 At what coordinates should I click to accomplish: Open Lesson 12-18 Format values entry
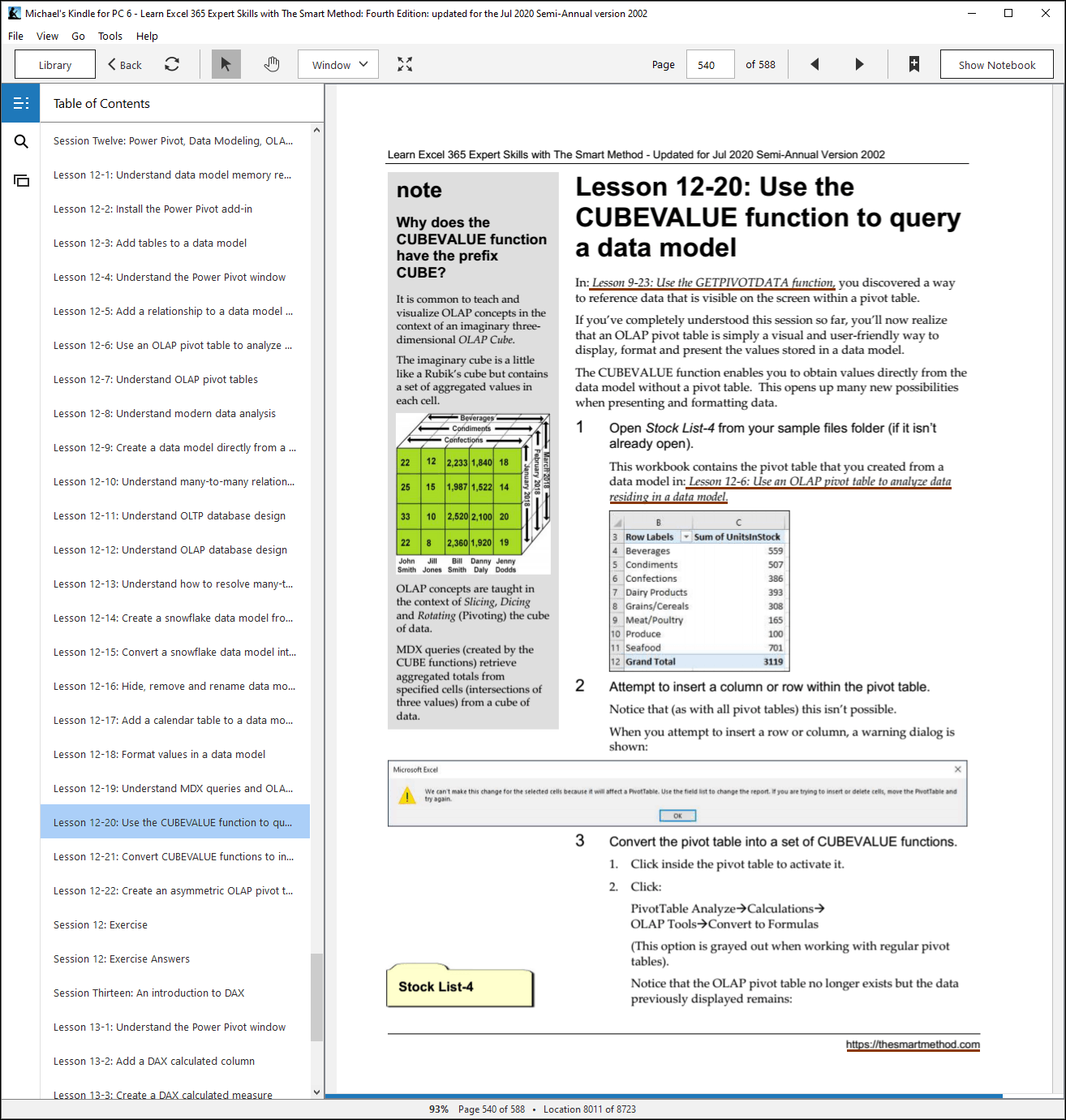pos(175,754)
